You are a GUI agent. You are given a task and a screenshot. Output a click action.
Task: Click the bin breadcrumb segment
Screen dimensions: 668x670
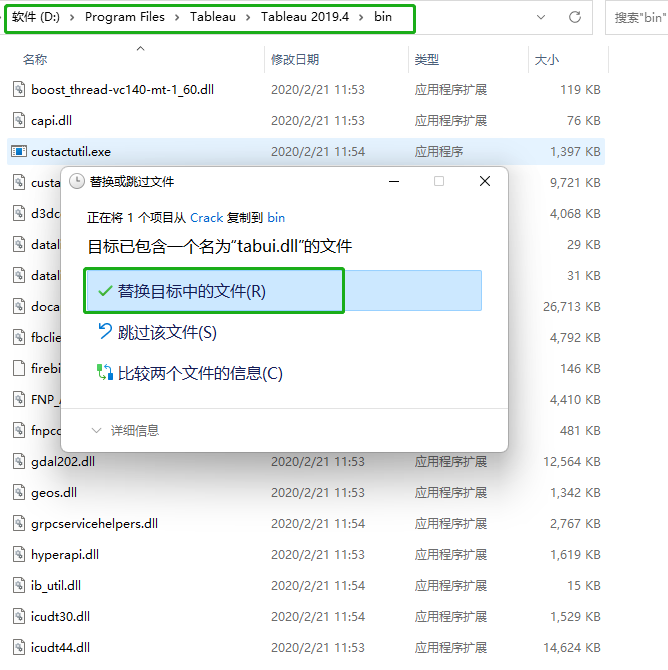pyautogui.click(x=383, y=17)
